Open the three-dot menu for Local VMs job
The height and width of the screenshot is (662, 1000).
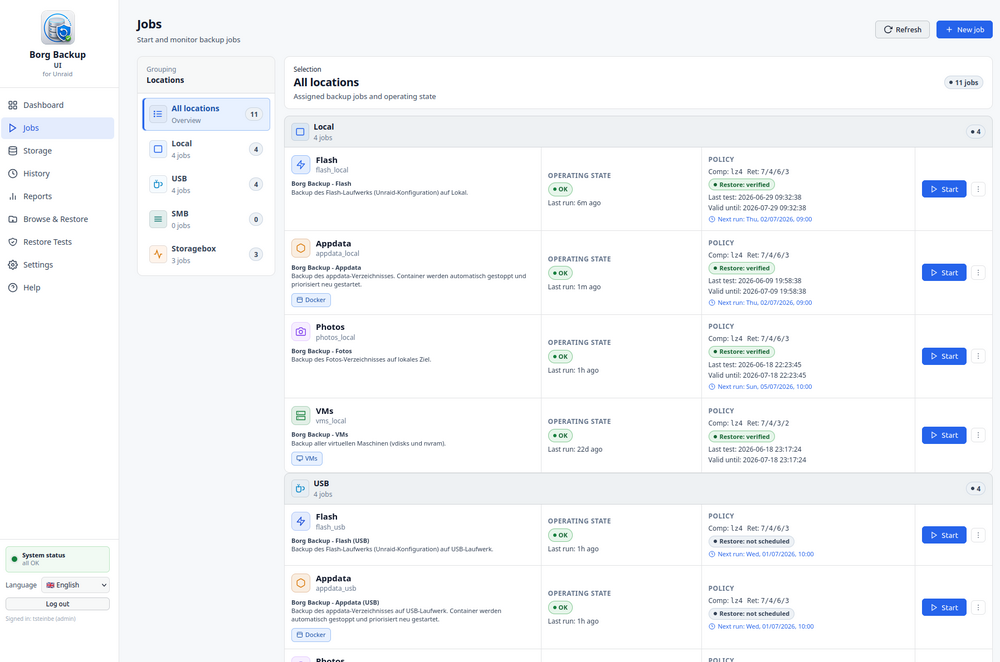978,435
